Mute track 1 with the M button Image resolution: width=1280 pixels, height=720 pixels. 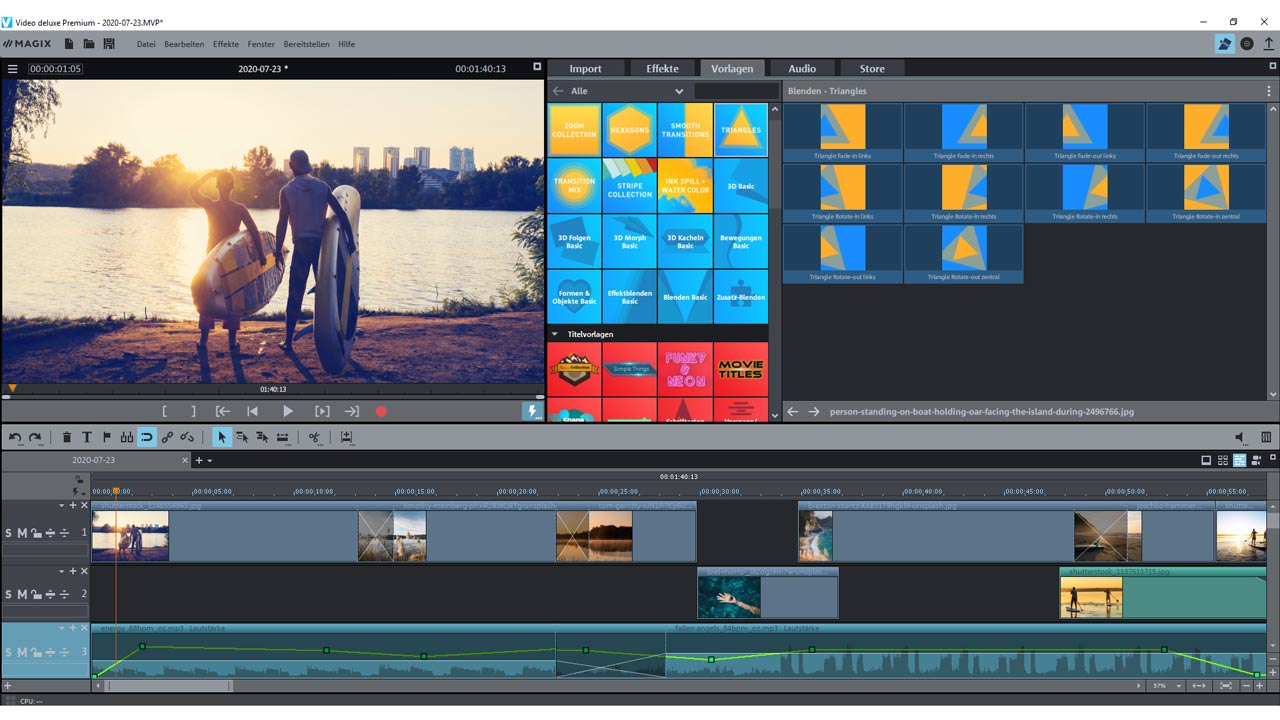tap(22, 533)
